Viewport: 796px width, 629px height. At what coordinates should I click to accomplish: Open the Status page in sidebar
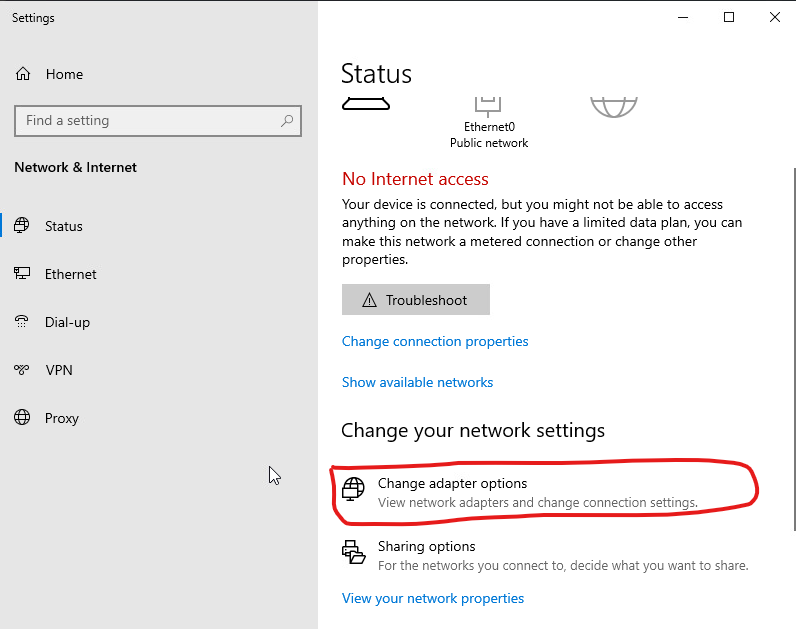[159, 226]
